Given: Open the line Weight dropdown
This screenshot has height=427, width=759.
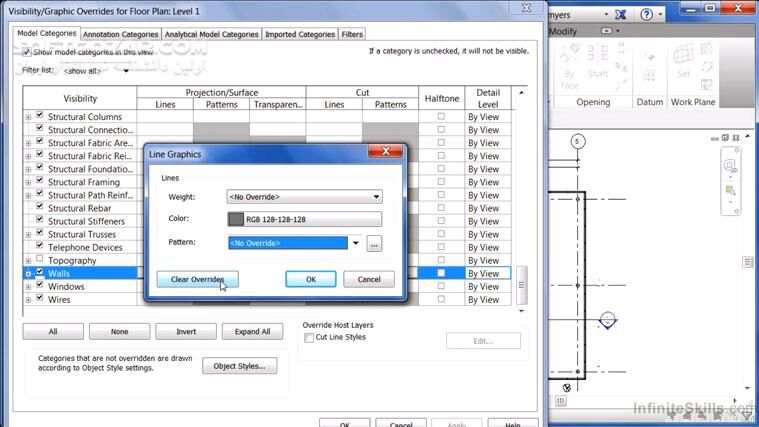Looking at the screenshot, I should 305,197.
